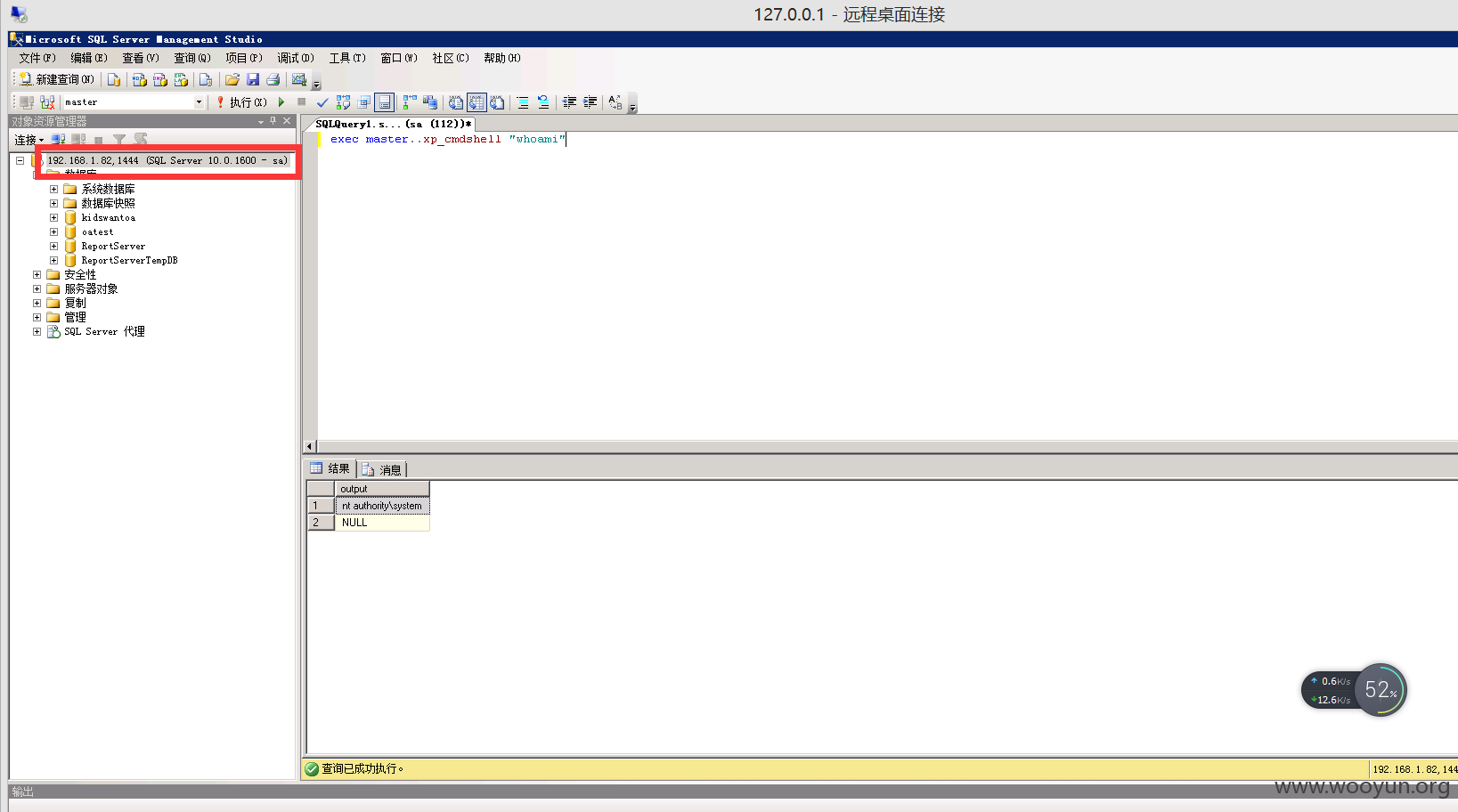This screenshot has width=1458, height=812.
Task: Select Results to Grid icon
Action: (476, 102)
